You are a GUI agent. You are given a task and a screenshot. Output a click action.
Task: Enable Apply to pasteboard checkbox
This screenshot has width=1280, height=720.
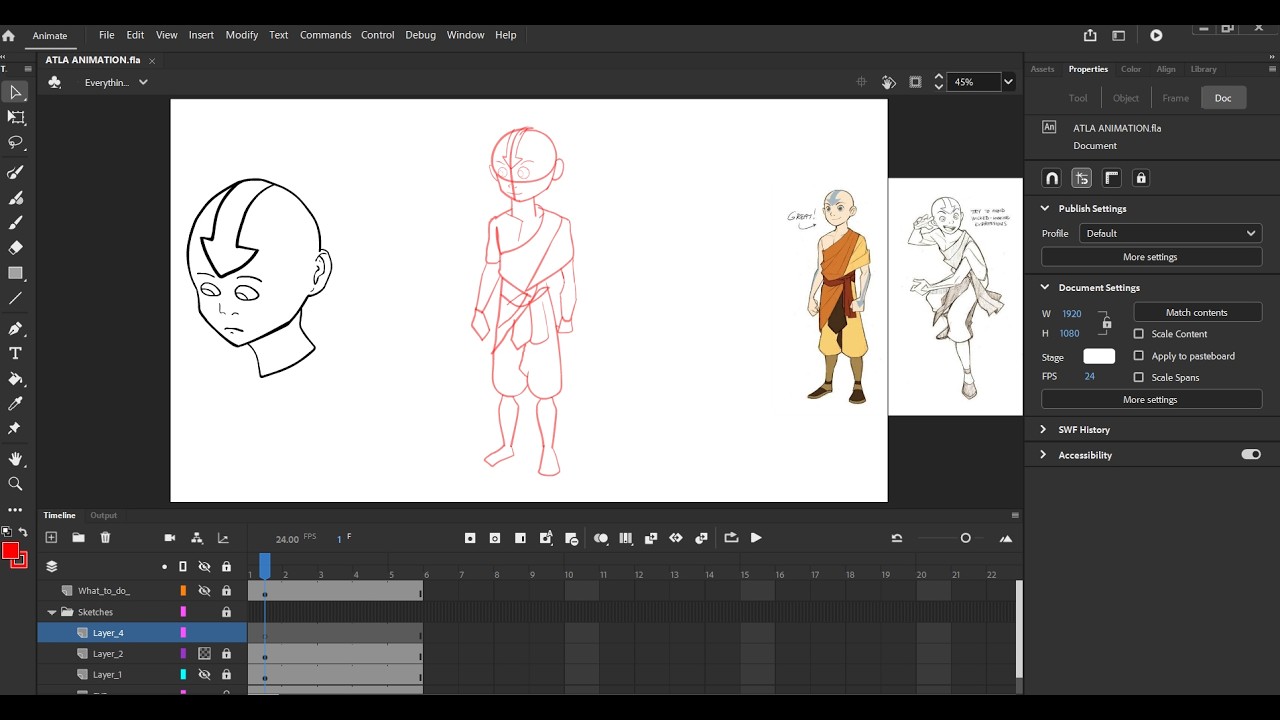click(1138, 356)
